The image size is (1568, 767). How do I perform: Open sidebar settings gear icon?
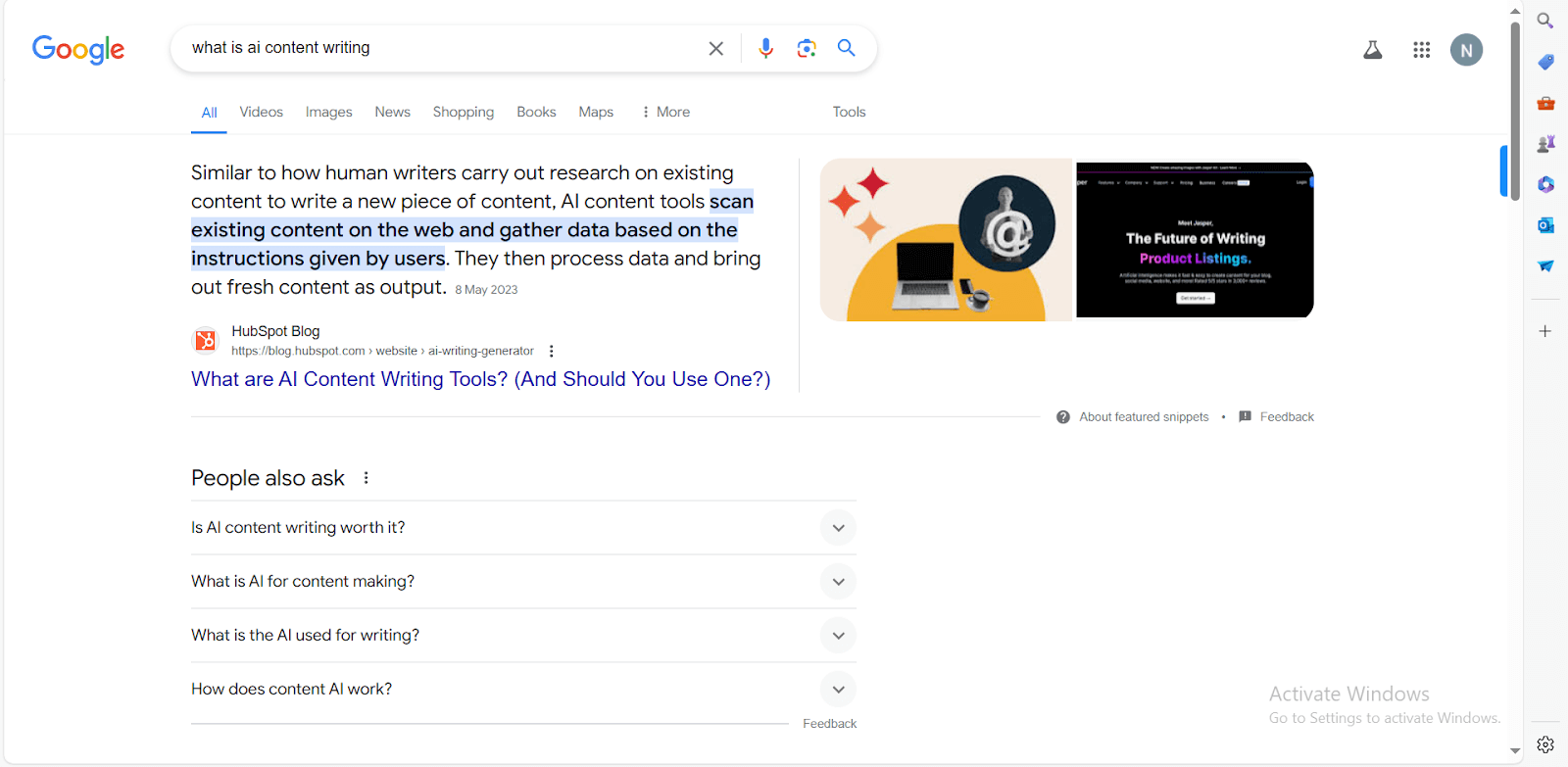(1545, 744)
